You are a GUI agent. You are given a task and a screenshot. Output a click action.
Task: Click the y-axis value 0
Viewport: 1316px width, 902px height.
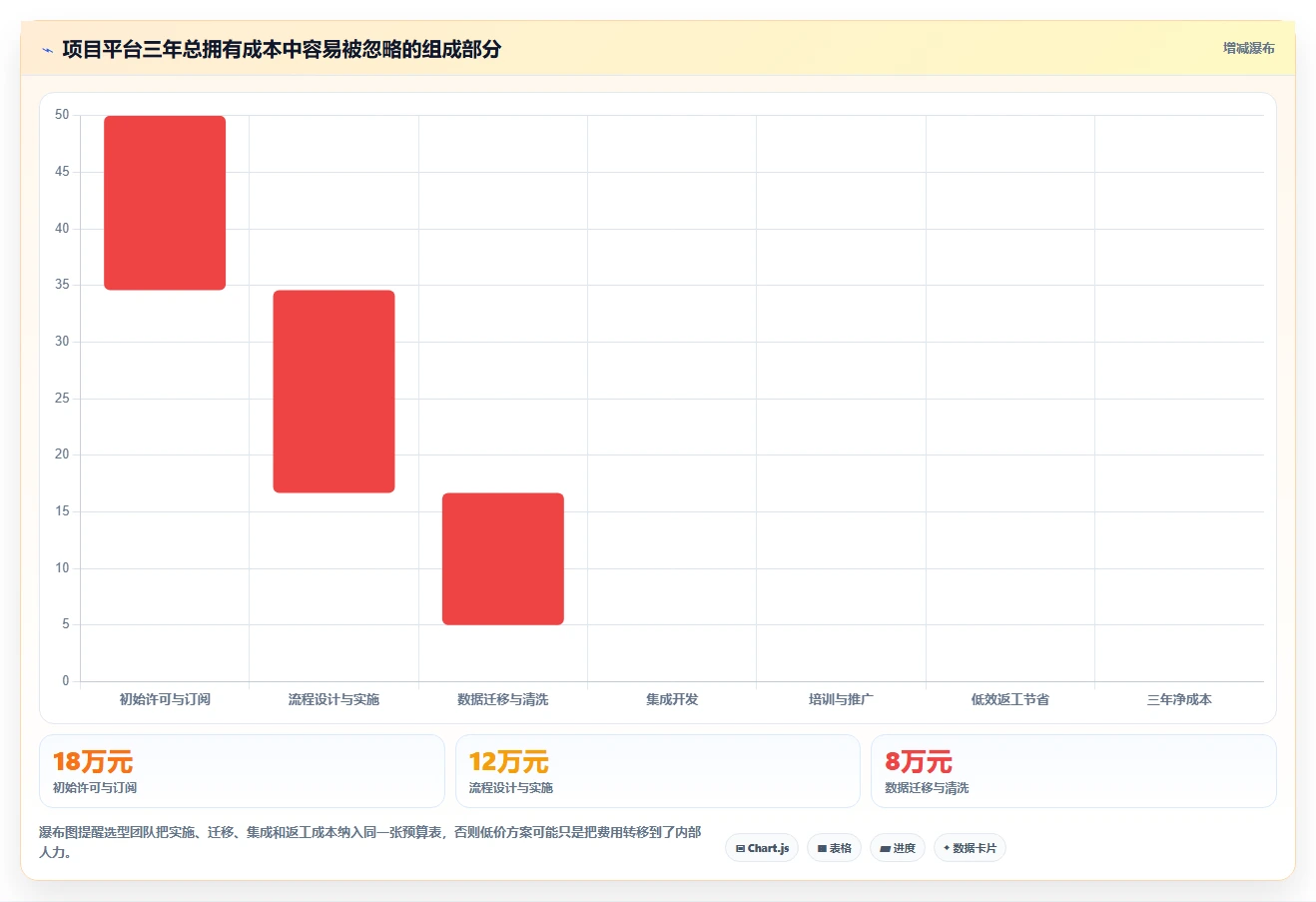[66, 681]
